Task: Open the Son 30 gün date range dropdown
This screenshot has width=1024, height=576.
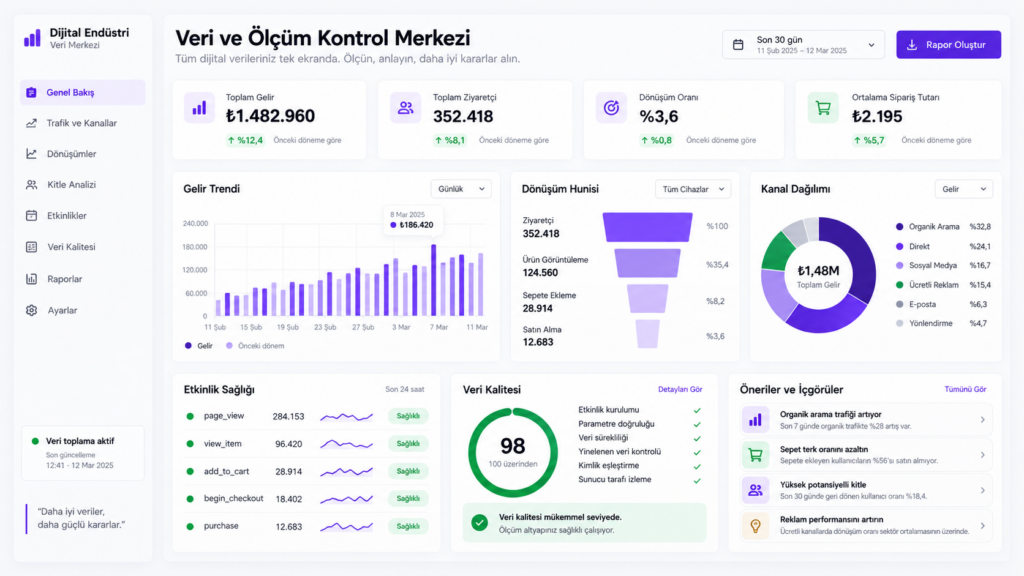Action: (803, 45)
